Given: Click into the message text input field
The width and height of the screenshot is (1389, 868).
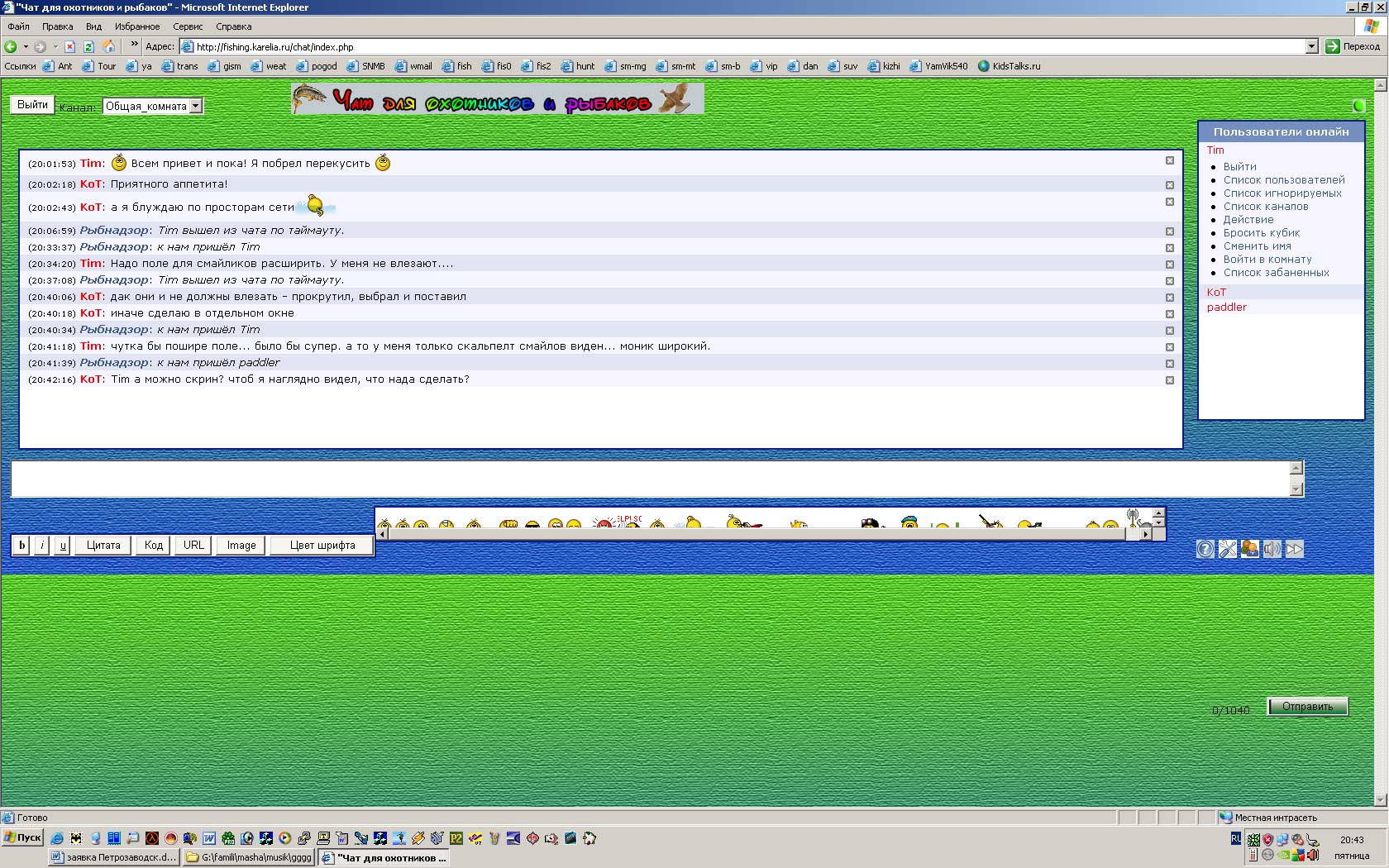Looking at the screenshot, I should click(x=650, y=479).
